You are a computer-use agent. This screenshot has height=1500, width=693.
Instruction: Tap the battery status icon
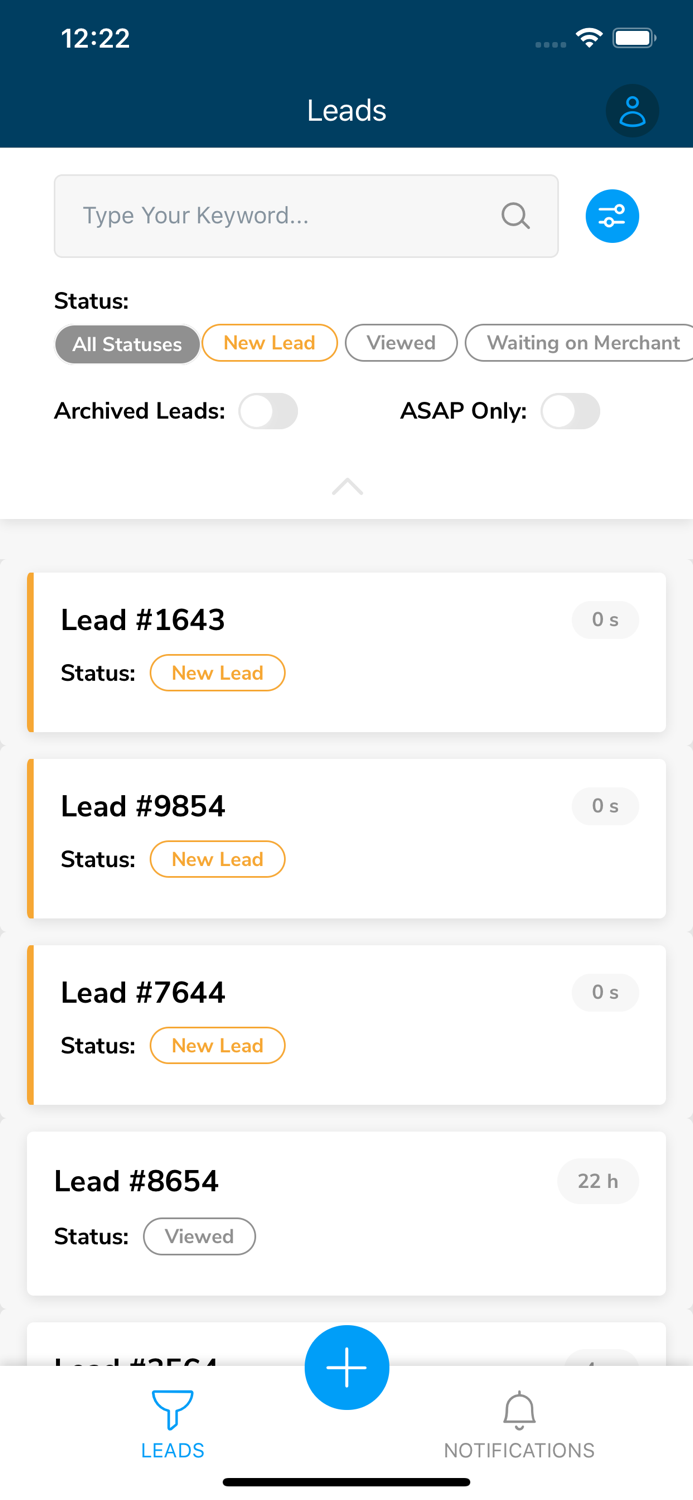634,39
